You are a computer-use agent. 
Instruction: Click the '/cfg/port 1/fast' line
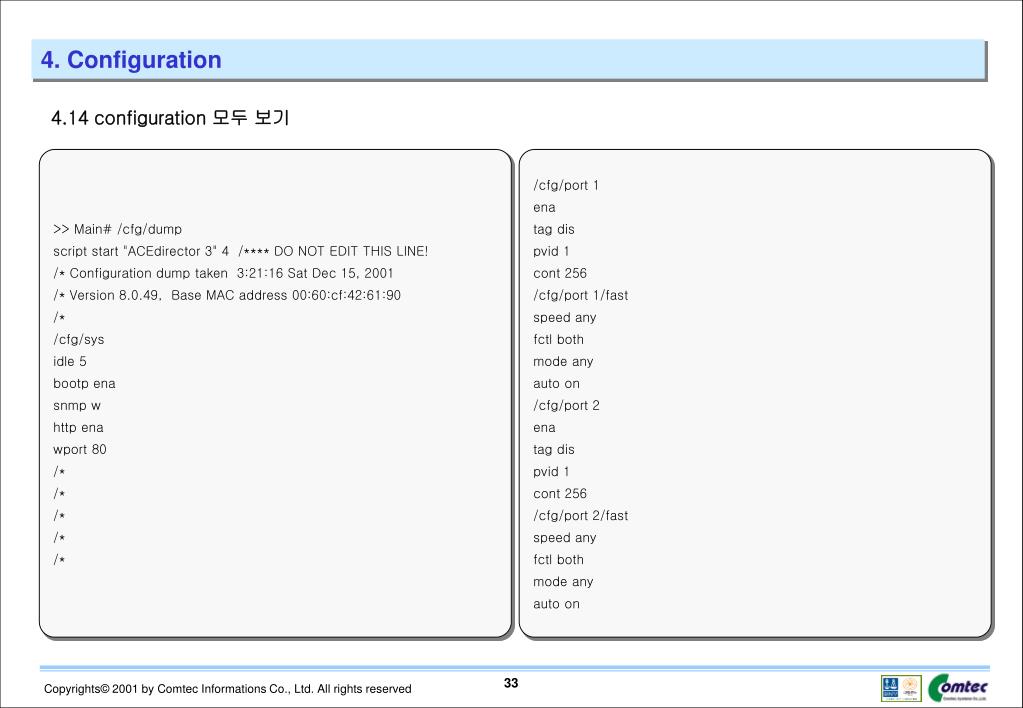click(581, 296)
